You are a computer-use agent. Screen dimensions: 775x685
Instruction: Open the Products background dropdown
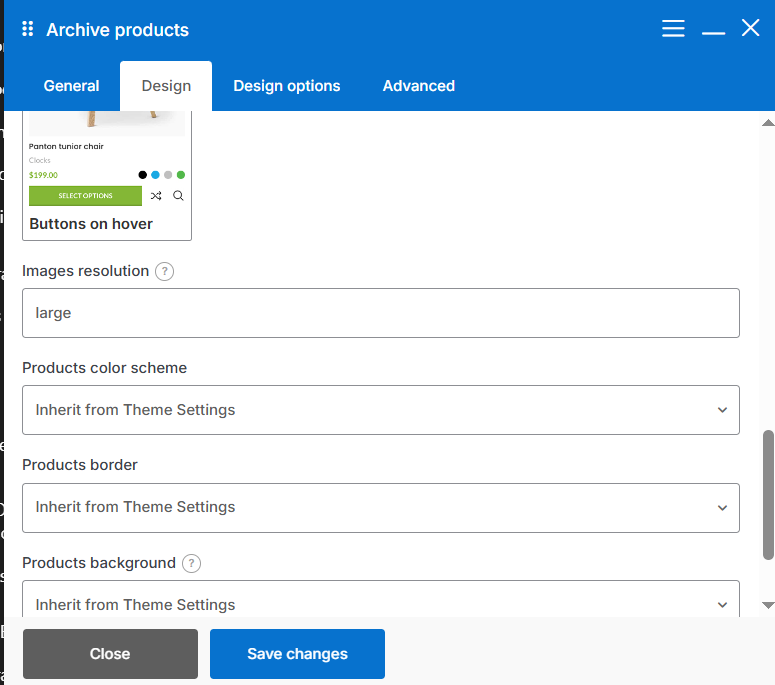coord(381,599)
